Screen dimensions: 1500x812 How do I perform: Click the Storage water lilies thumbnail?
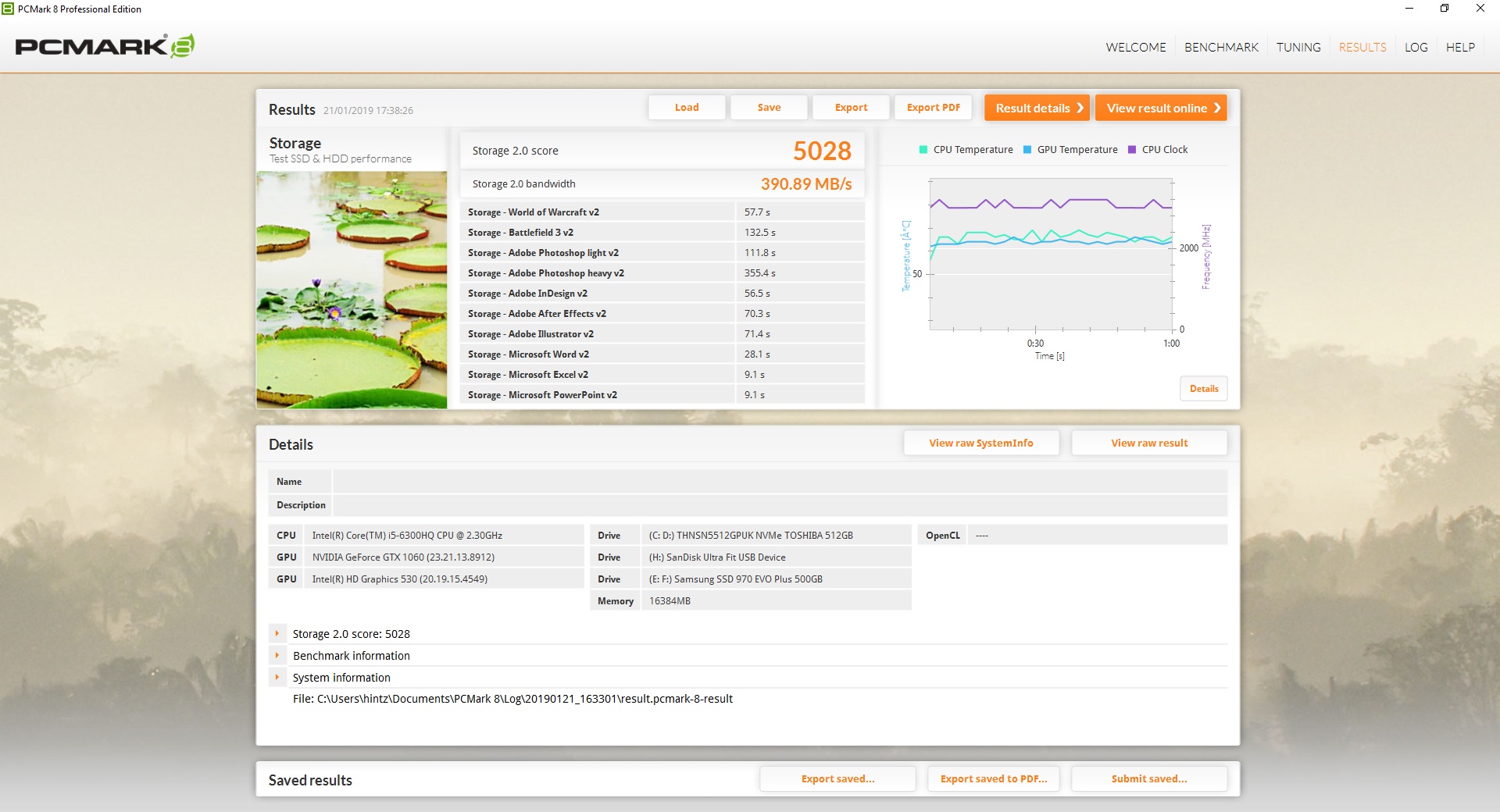tap(352, 290)
